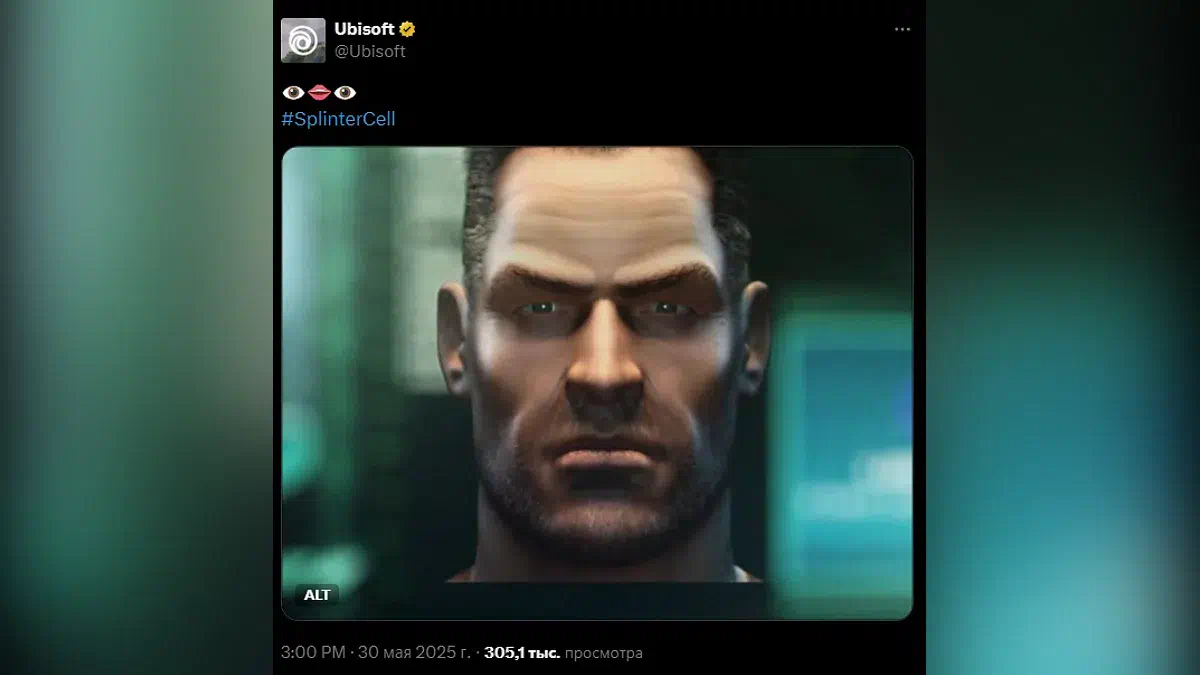Click the Ubisoft display name
The height and width of the screenshot is (675, 1200).
pyautogui.click(x=365, y=29)
